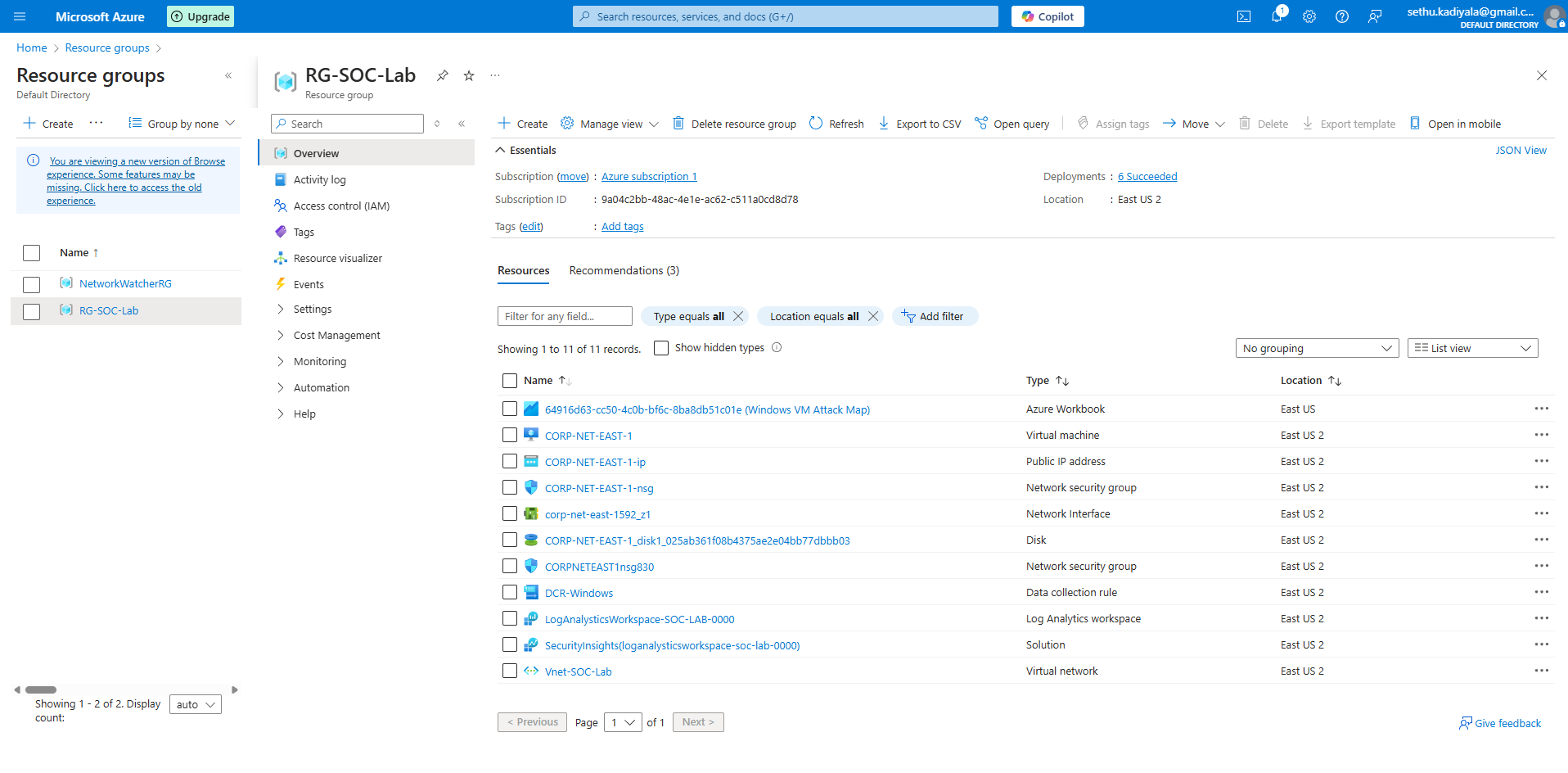Collapse the Resource groups panel
This screenshot has height=773, width=1568.
click(228, 75)
